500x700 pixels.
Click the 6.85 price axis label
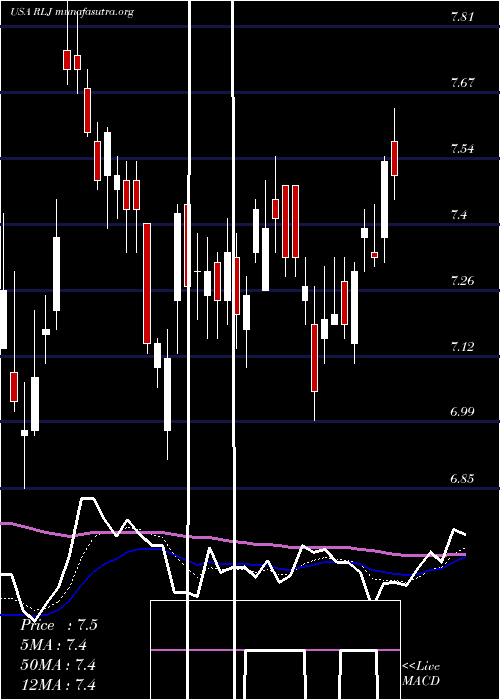click(462, 479)
